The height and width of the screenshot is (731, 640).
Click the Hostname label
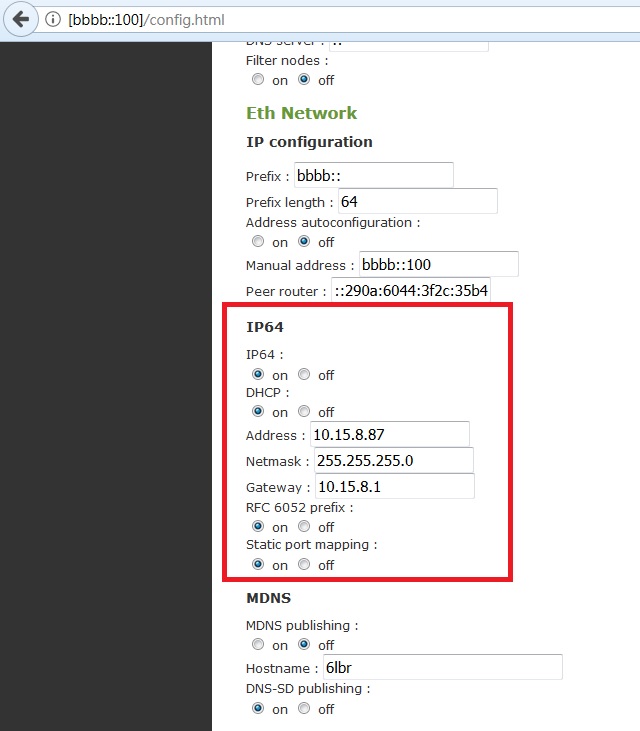[x=282, y=669]
